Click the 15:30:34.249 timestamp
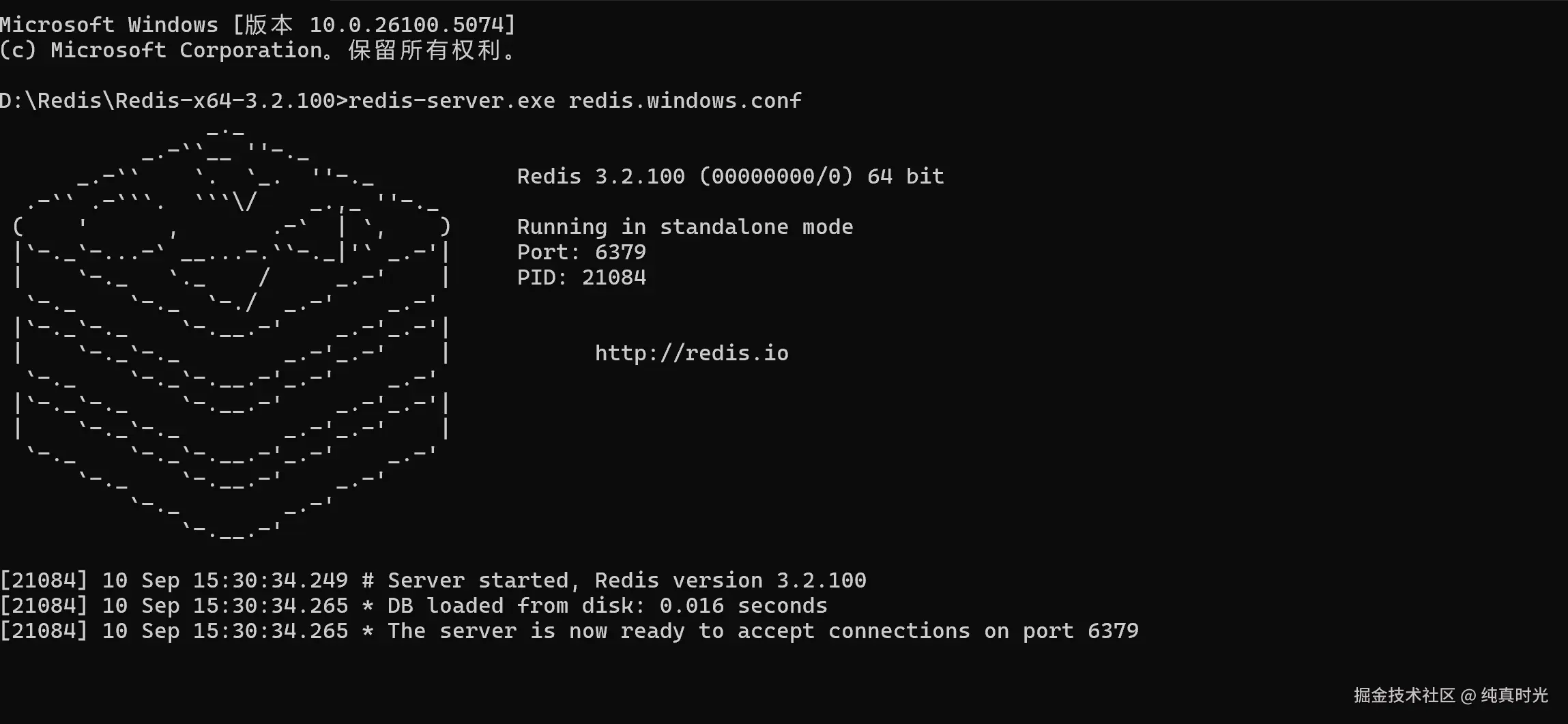Image resolution: width=1568 pixels, height=724 pixels. pos(270,581)
